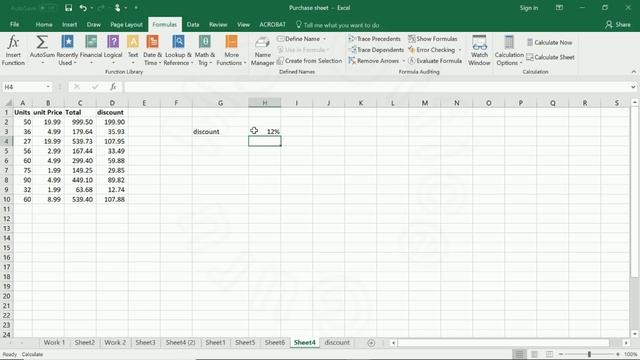Save the workbook with the save icon
Image resolution: width=640 pixels, height=360 pixels.
(x=69, y=8)
